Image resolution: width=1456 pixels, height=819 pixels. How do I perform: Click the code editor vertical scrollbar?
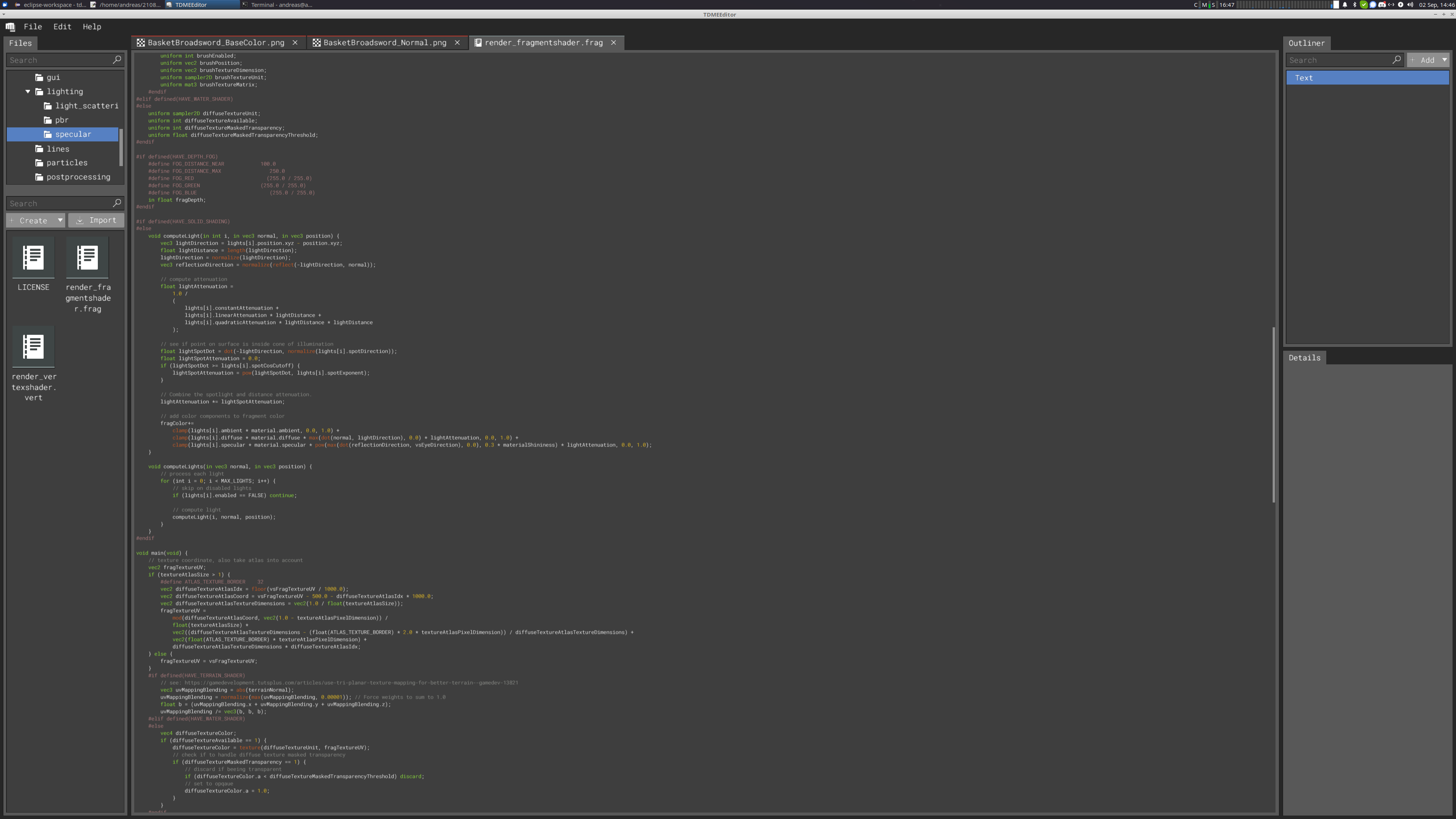point(1274,414)
